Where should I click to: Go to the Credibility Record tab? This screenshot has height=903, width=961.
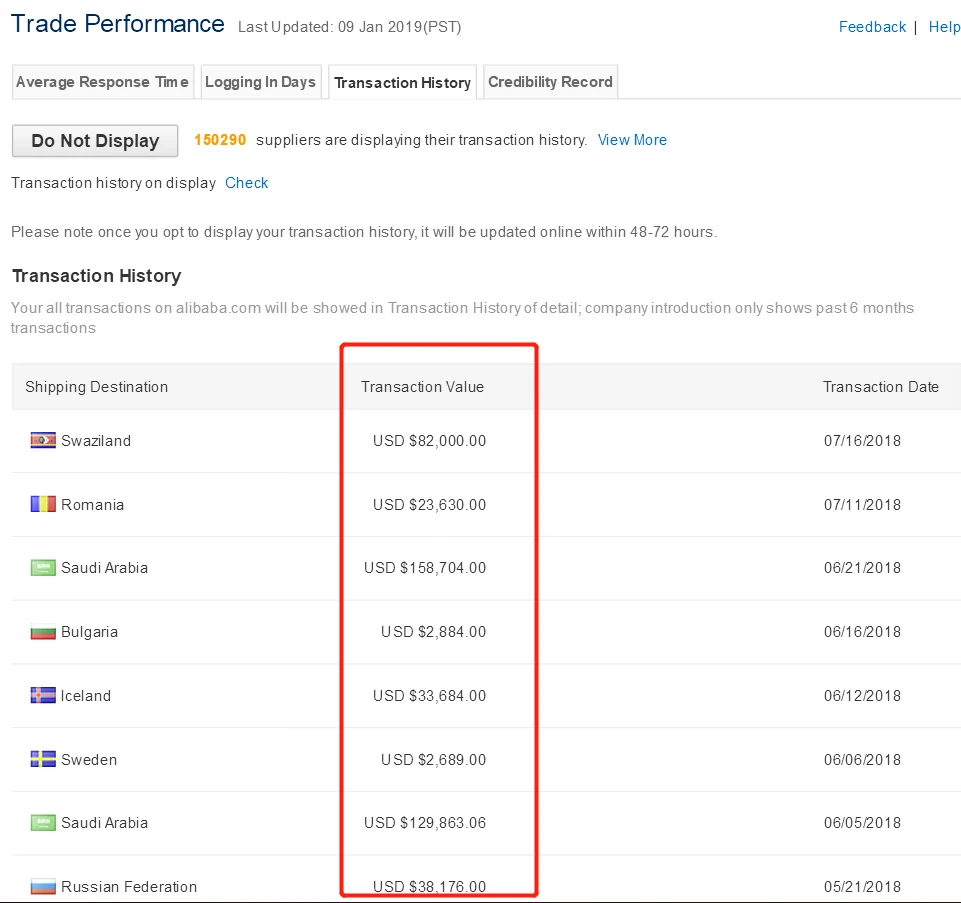coord(550,82)
